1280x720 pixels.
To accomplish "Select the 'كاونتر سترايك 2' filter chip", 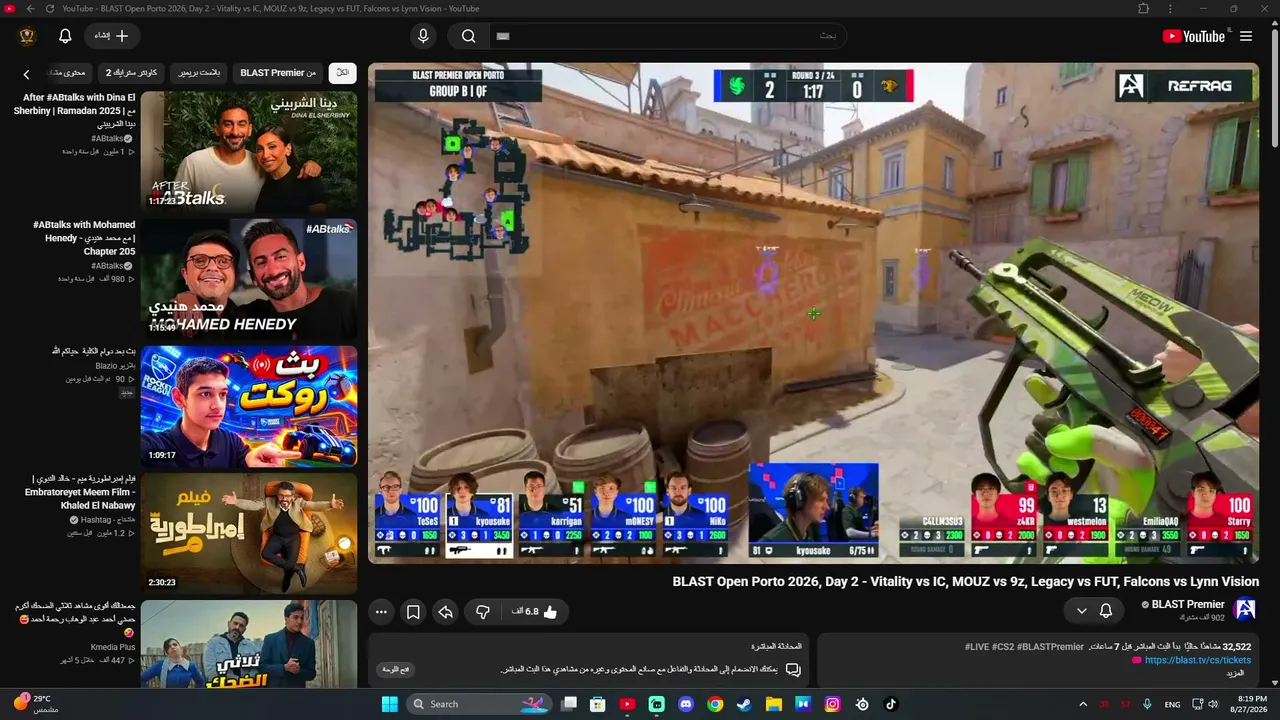I will [132, 73].
